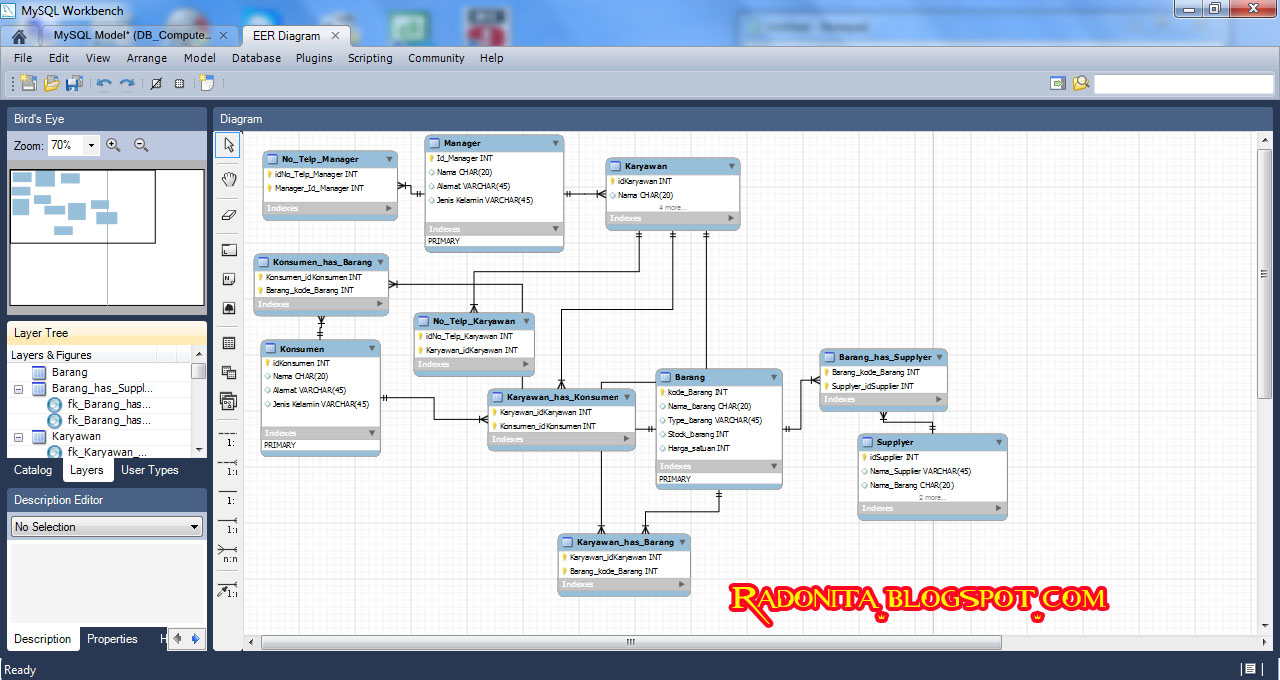Click the new diagram note icon

tap(207, 84)
